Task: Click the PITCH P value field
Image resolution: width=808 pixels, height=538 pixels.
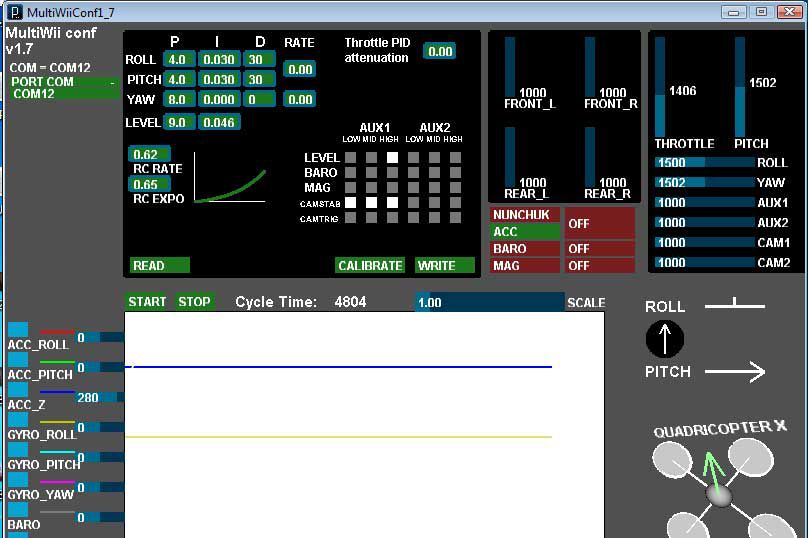Action: coord(179,79)
